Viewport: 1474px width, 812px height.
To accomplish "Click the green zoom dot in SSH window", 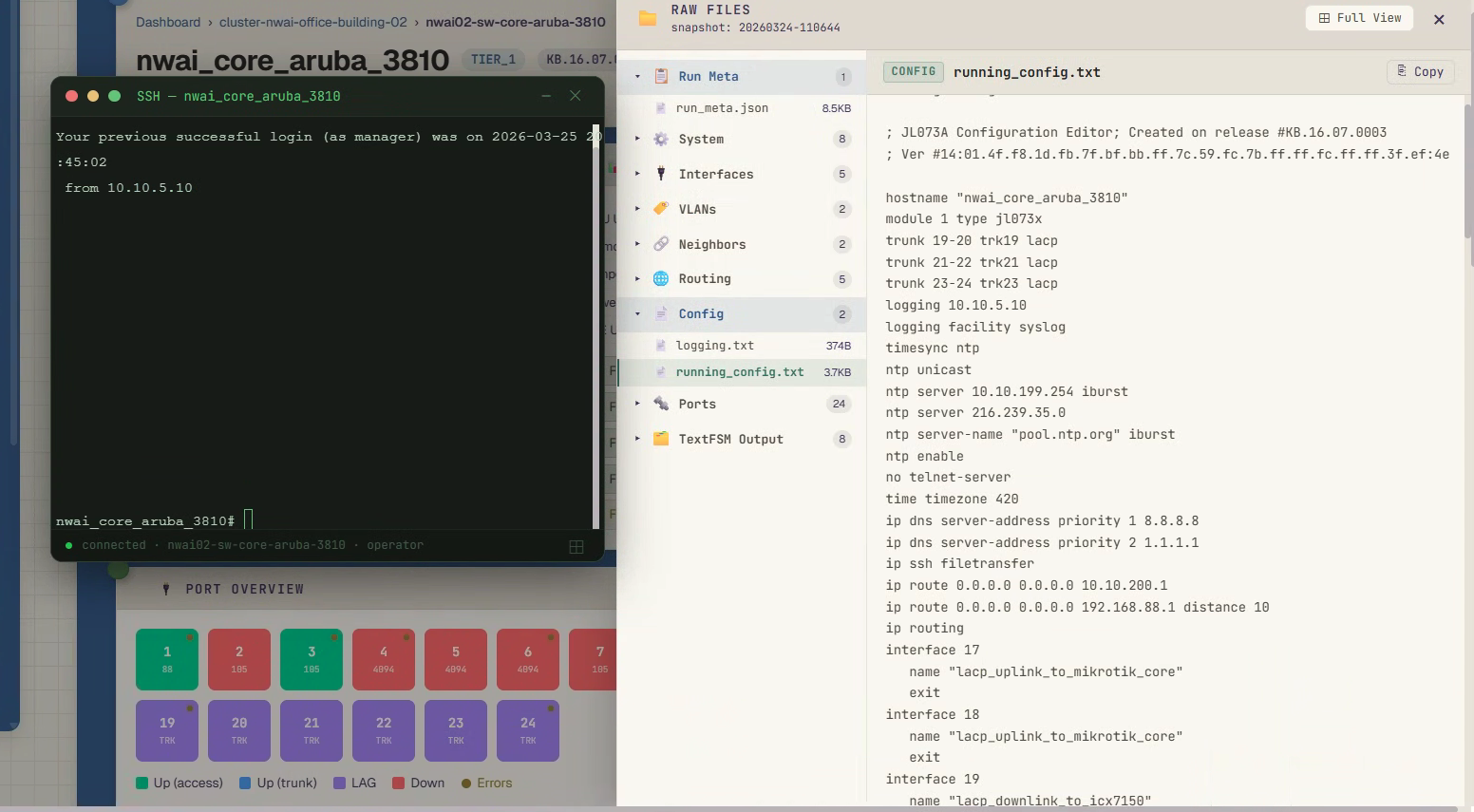I will click(115, 96).
